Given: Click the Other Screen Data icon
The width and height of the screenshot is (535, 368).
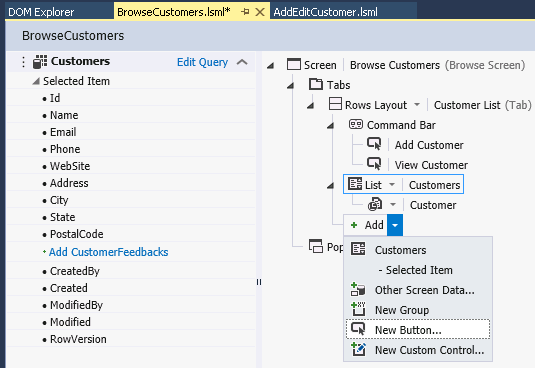Looking at the screenshot, I should pos(358,289).
